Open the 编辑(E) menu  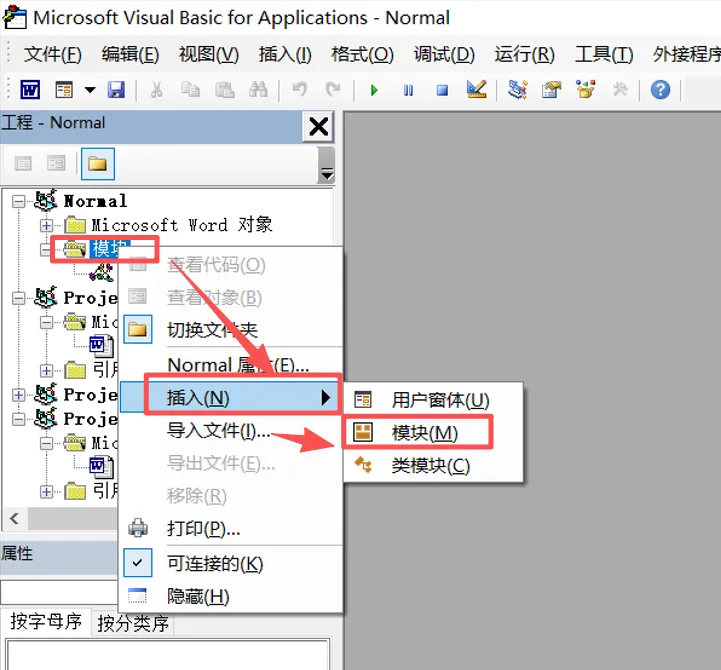click(x=130, y=55)
